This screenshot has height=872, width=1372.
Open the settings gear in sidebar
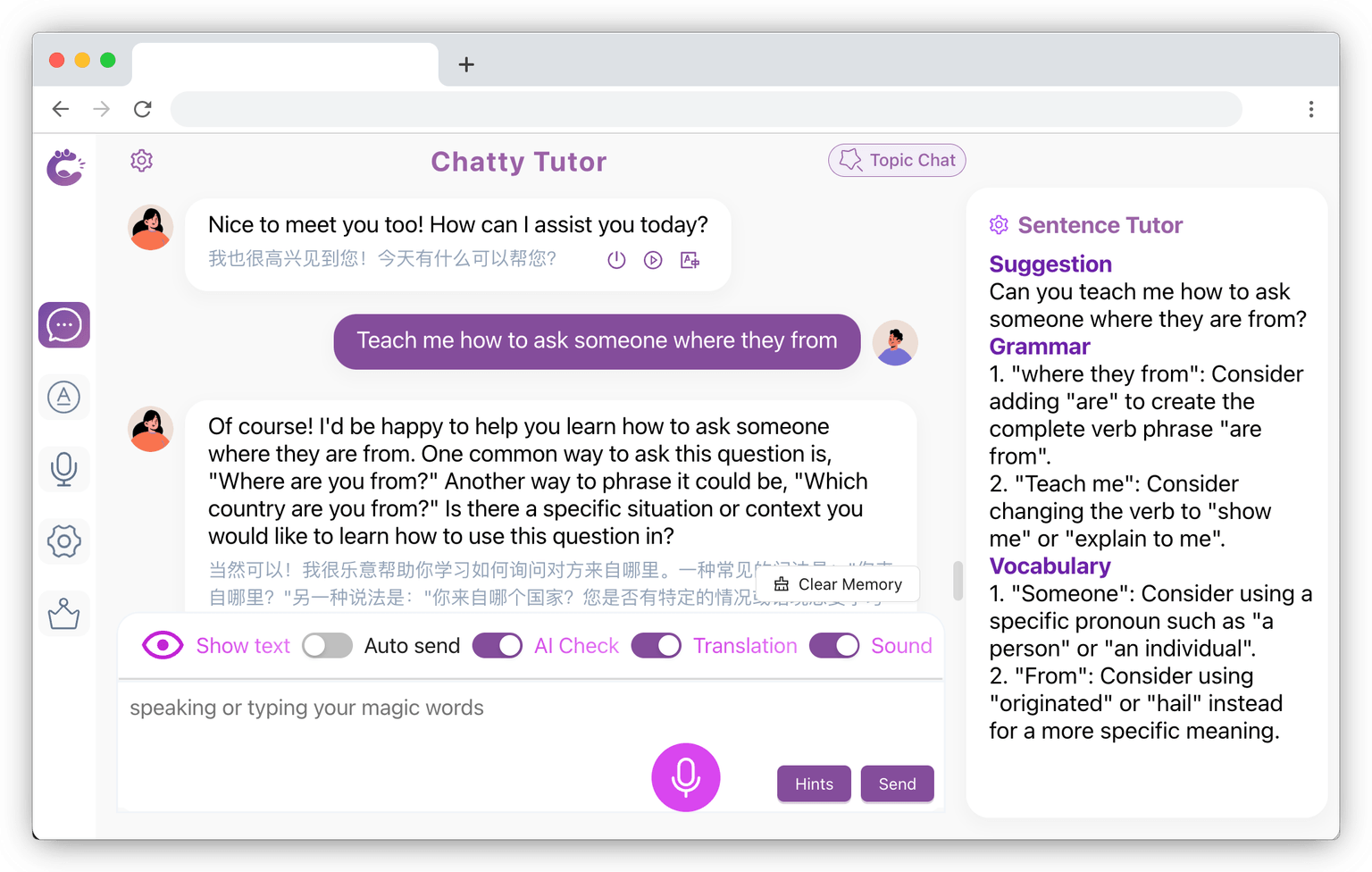(x=64, y=541)
